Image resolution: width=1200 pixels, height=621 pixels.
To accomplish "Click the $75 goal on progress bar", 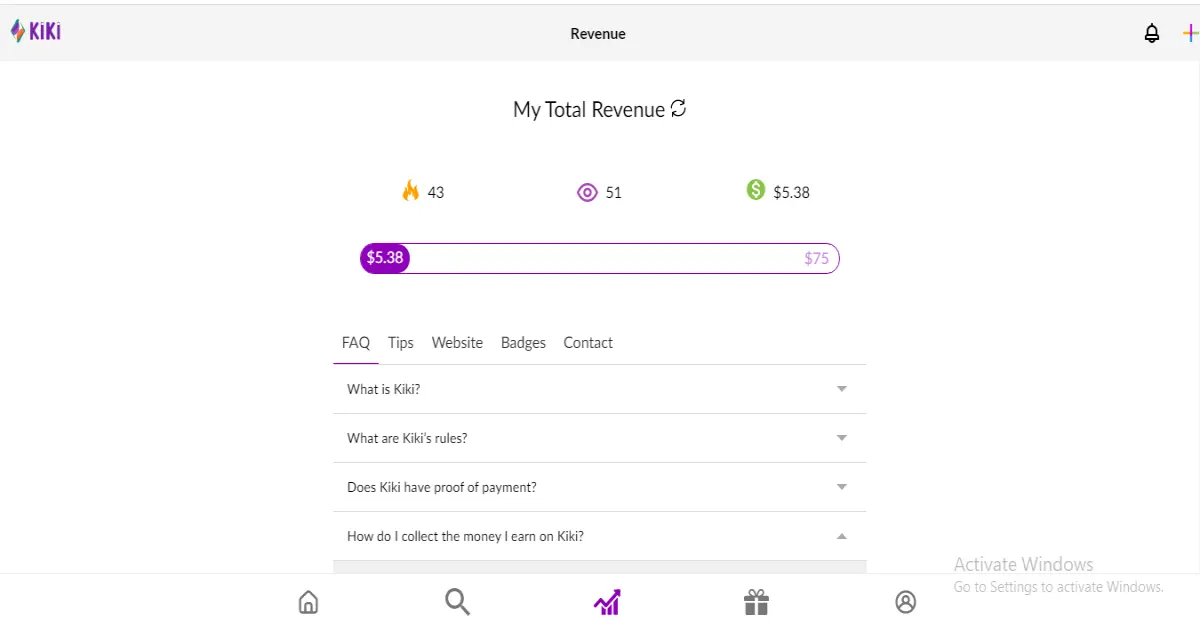I will tap(816, 258).
